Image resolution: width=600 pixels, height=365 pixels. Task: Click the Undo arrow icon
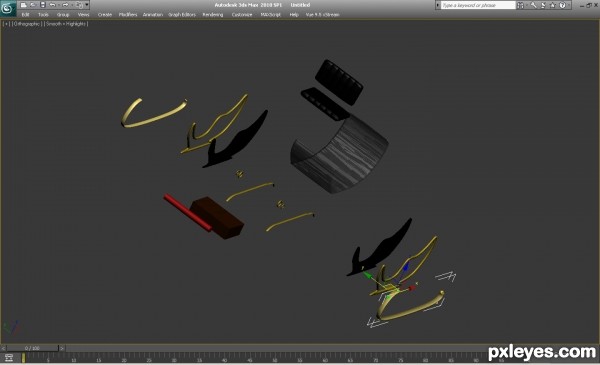[53, 5]
